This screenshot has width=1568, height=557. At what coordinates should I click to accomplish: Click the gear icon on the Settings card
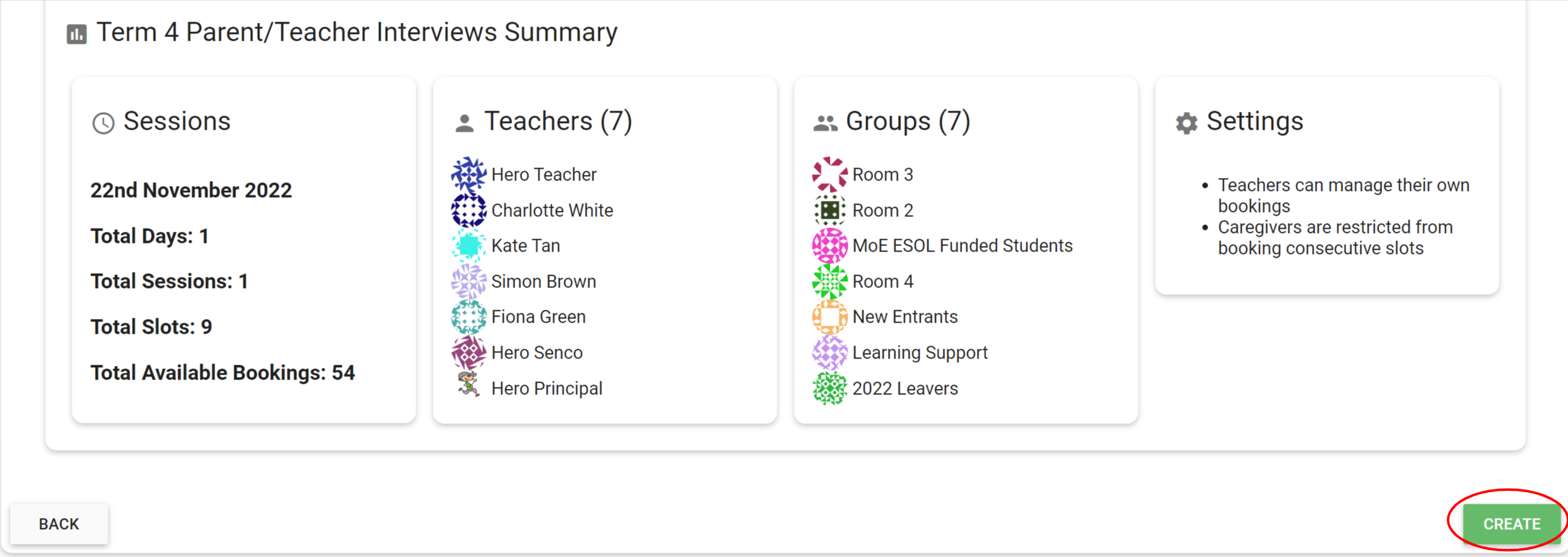click(1185, 122)
